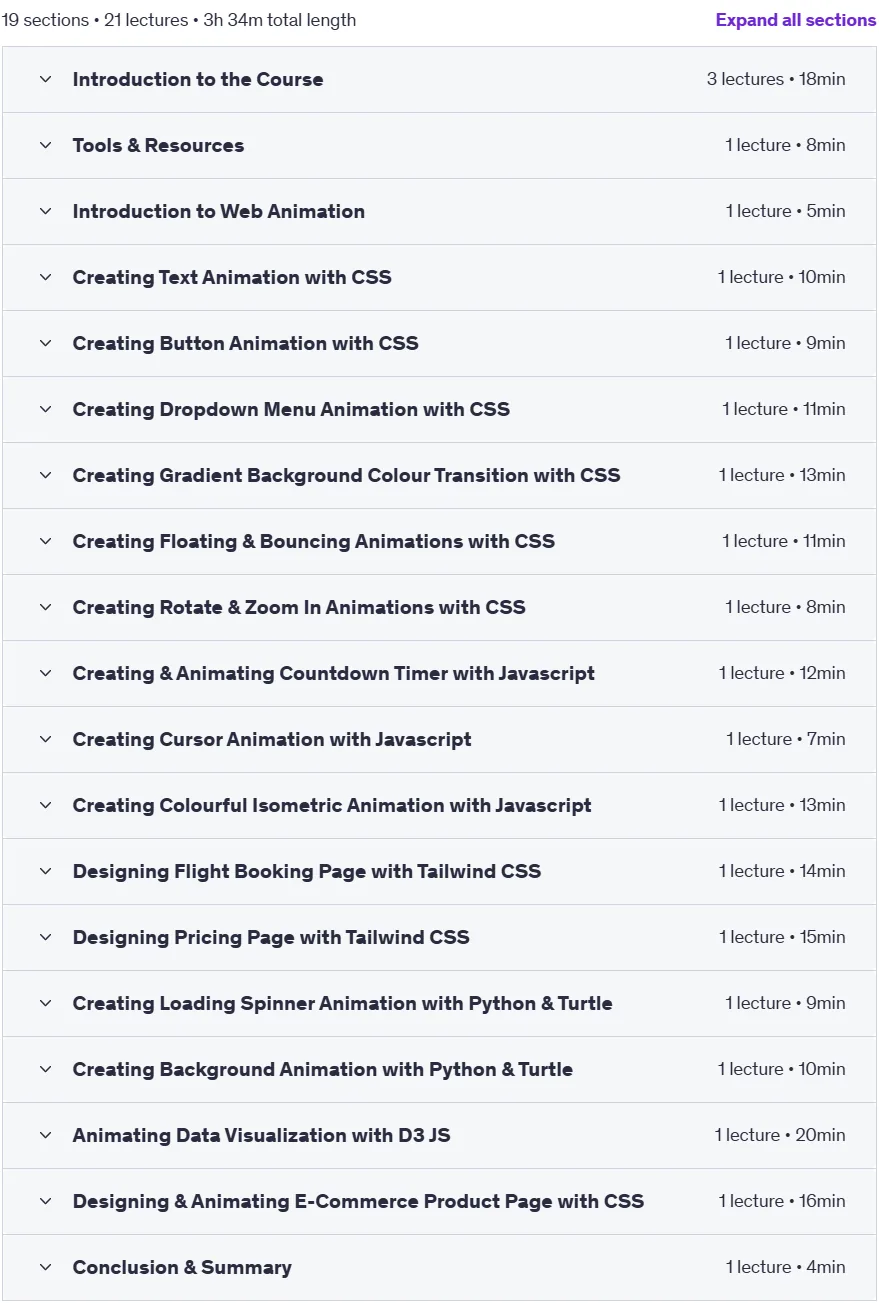
Task: Click chevron icon for Floating & Bouncing Animations
Action: tap(45, 541)
